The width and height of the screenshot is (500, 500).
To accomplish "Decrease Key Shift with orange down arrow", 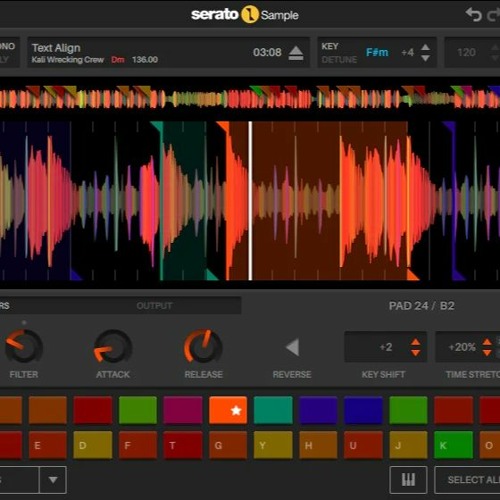I will [416, 353].
